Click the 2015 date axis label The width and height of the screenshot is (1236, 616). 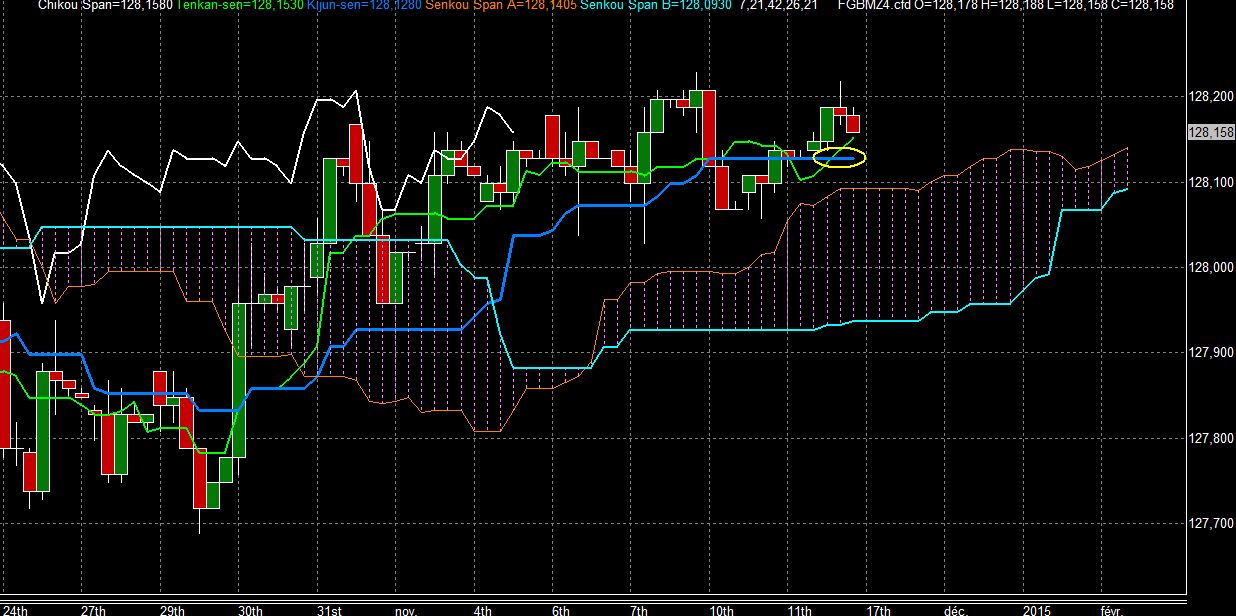pyautogui.click(x=1036, y=610)
